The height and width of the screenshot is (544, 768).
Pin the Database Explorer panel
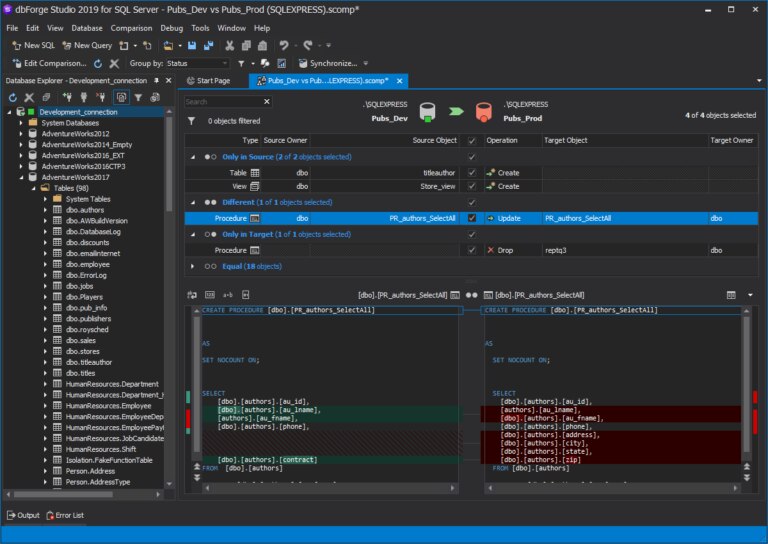(x=156, y=80)
